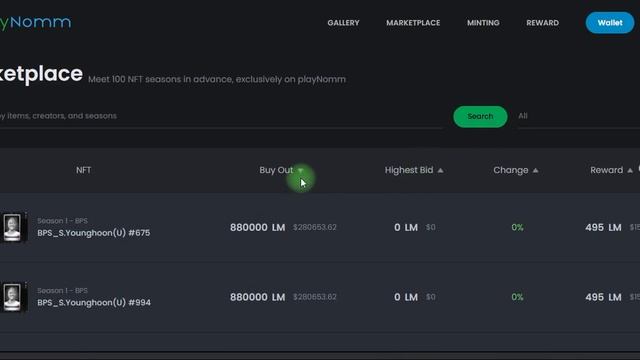Open the Reward page

coord(542,23)
